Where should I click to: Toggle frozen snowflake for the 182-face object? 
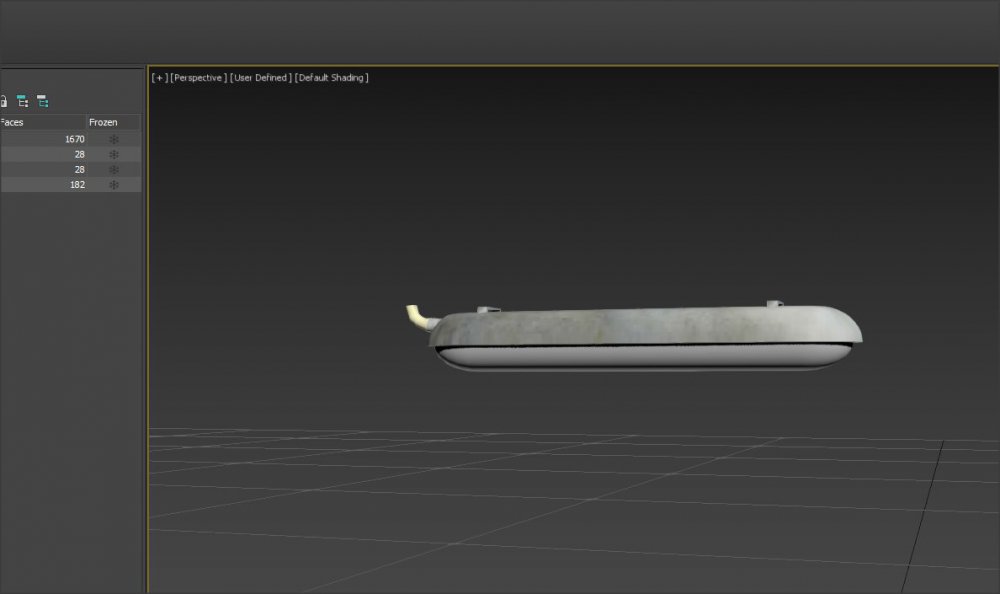point(113,185)
